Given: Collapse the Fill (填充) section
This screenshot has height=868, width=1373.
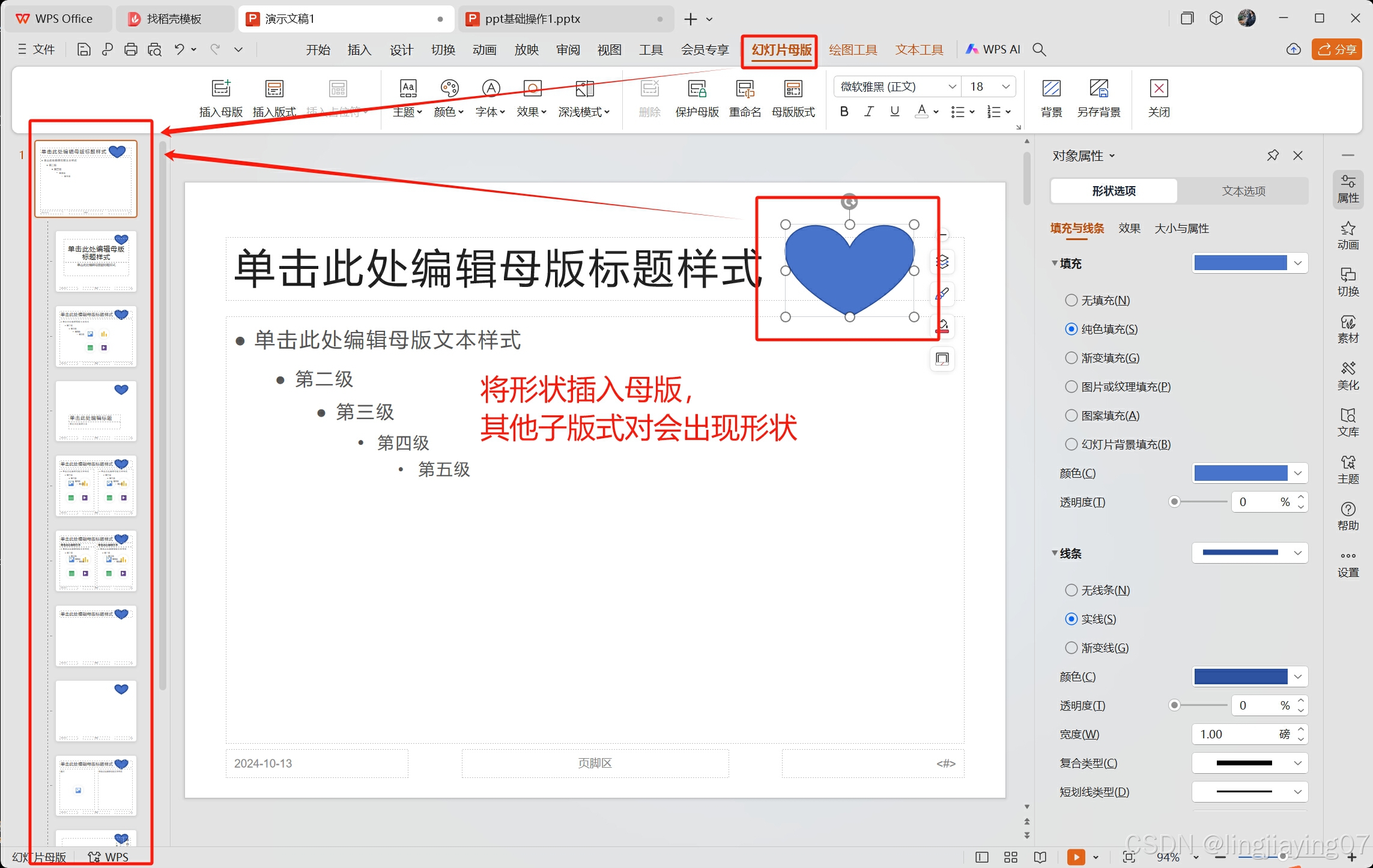Looking at the screenshot, I should [1055, 263].
